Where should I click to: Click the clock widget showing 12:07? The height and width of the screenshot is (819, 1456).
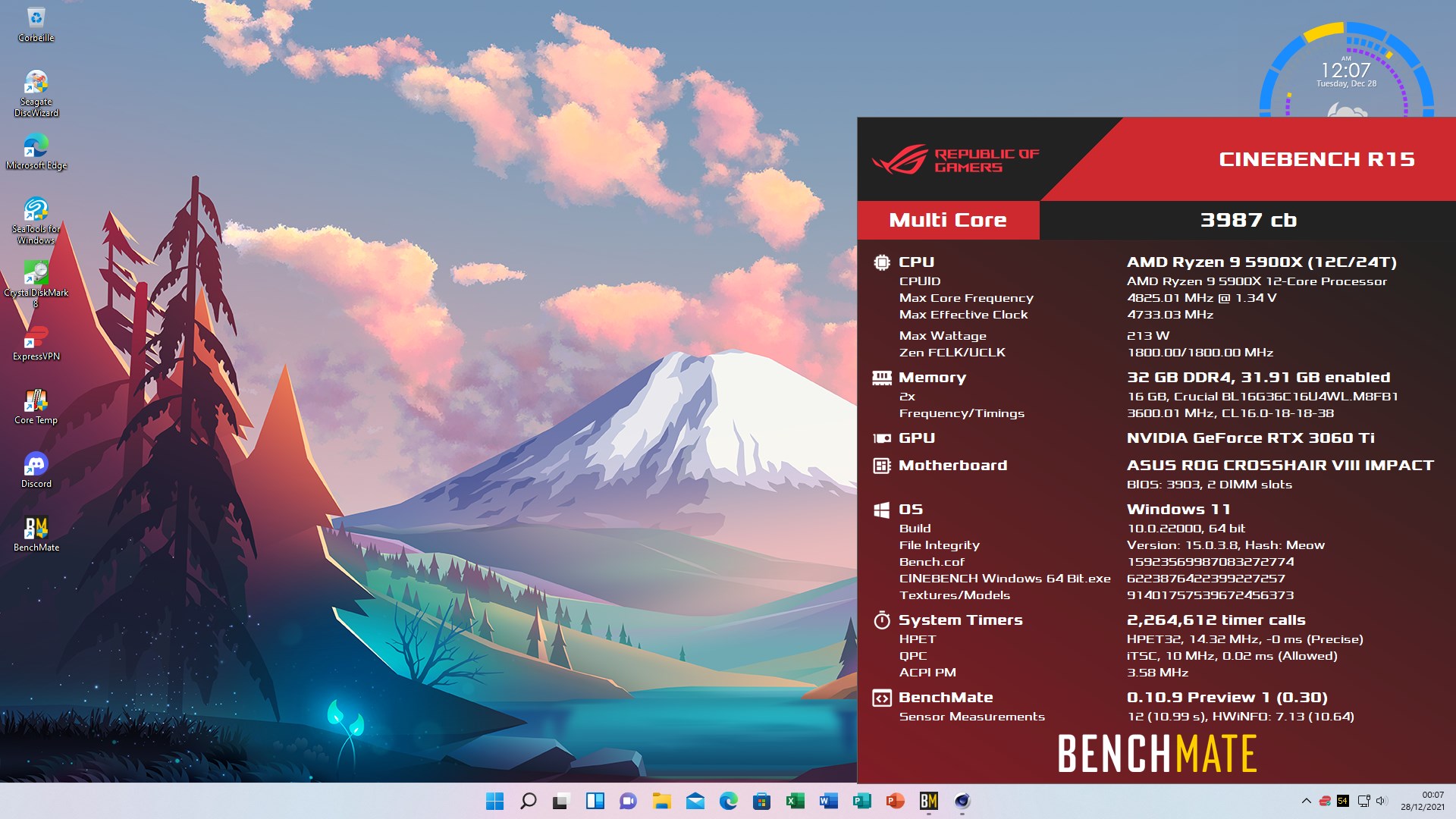pyautogui.click(x=1346, y=72)
